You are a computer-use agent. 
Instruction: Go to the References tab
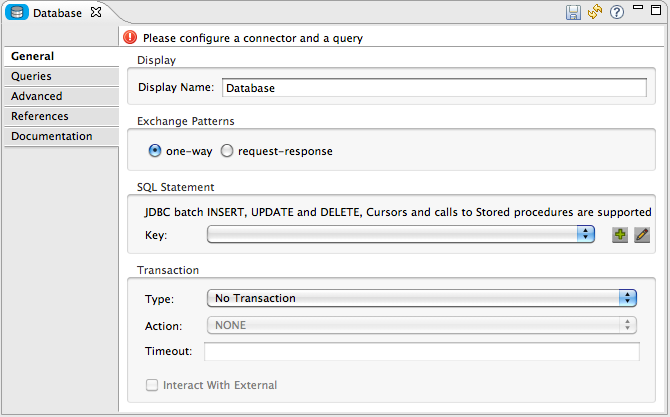pyautogui.click(x=40, y=116)
